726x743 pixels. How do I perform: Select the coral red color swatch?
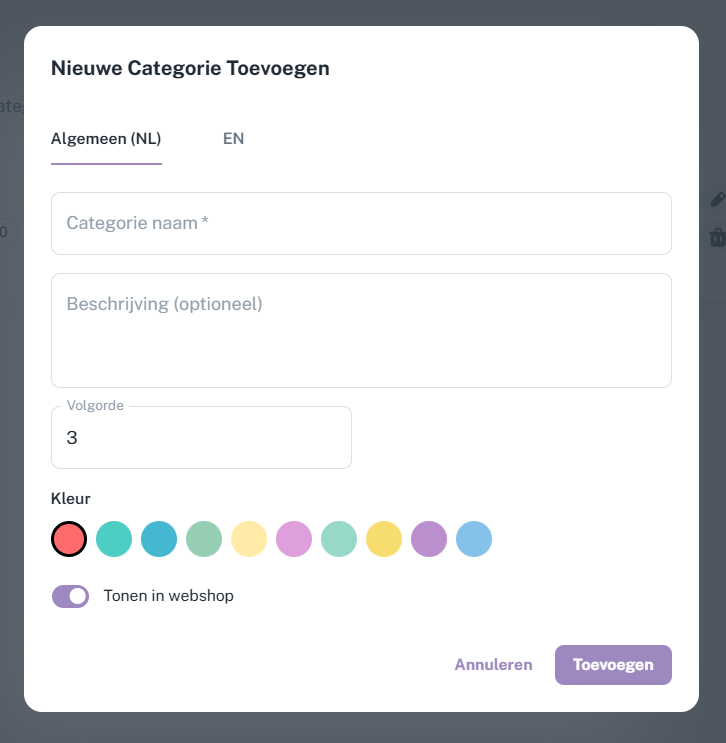[69, 539]
